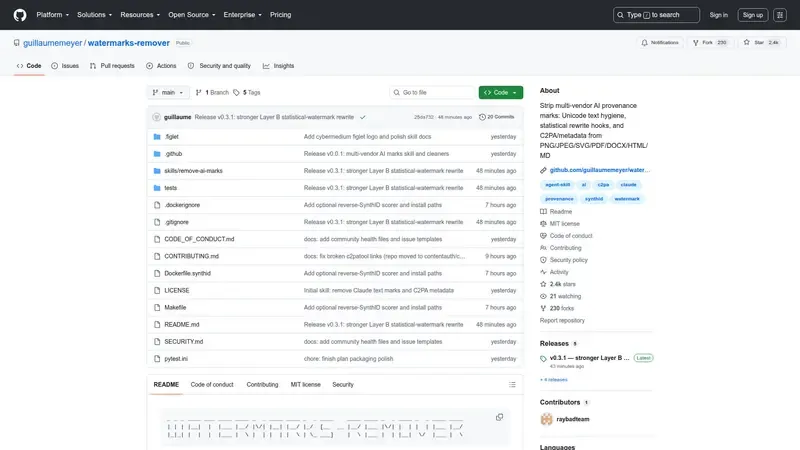This screenshot has height=450, width=800.
Task: Open the Insights tab
Action: pos(279,66)
